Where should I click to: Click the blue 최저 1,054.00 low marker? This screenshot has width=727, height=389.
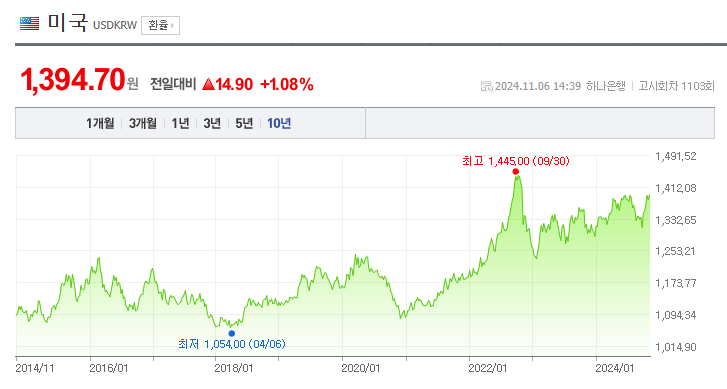coord(232,333)
